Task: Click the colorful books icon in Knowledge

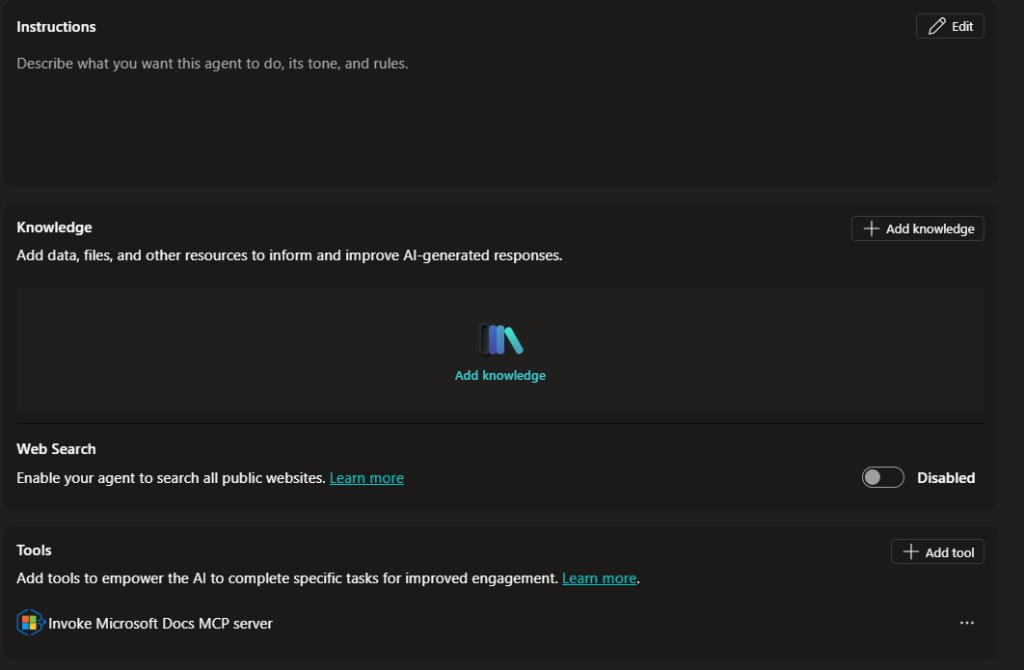Action: click(500, 340)
